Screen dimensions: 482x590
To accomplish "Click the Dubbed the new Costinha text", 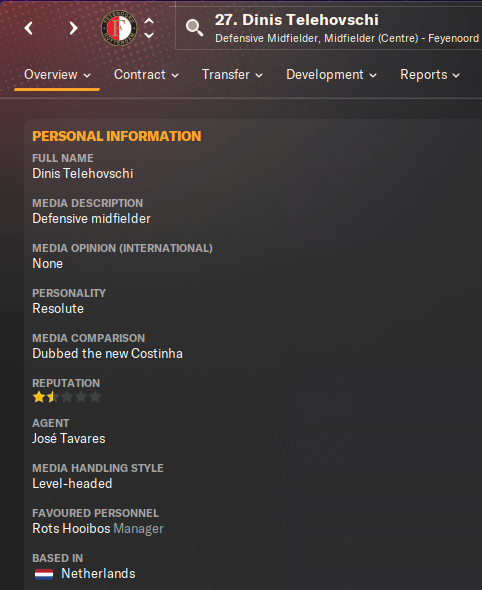I will 107,353.
